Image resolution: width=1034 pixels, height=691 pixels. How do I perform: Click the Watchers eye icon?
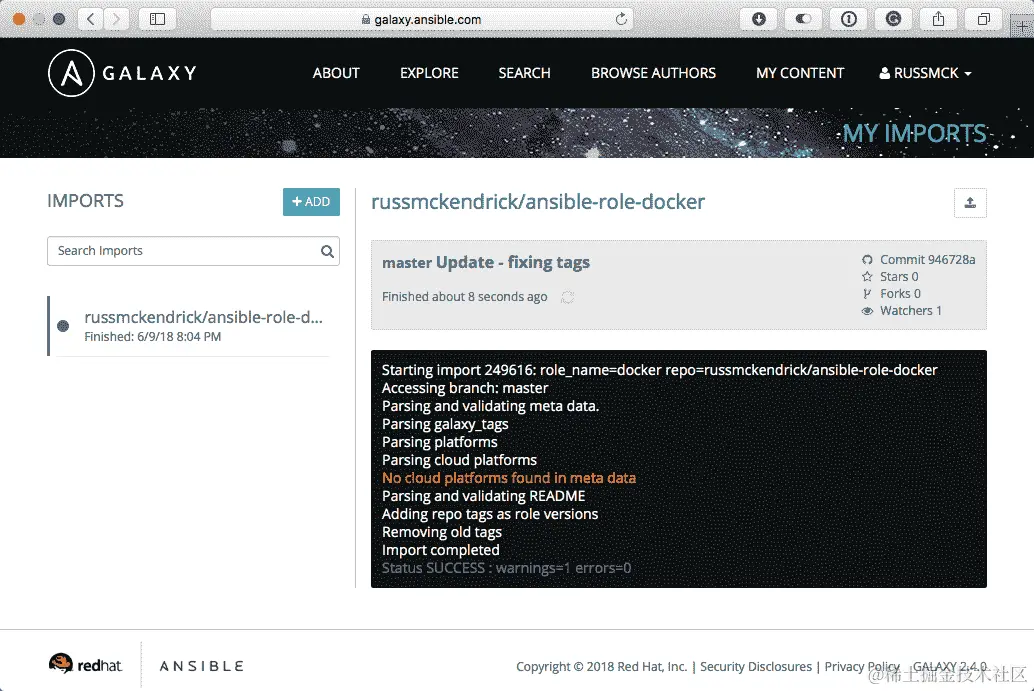867,311
